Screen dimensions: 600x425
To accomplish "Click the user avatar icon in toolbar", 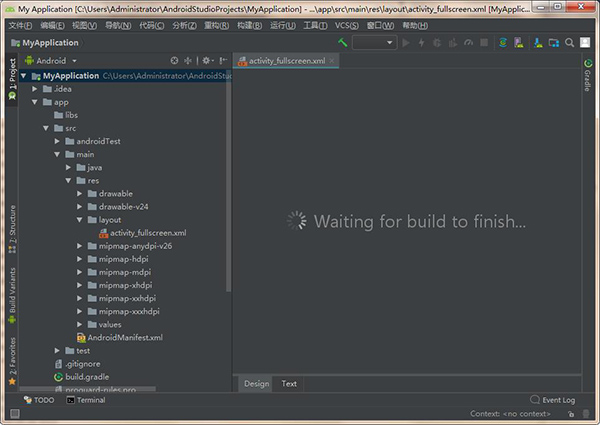I will tap(585, 42).
